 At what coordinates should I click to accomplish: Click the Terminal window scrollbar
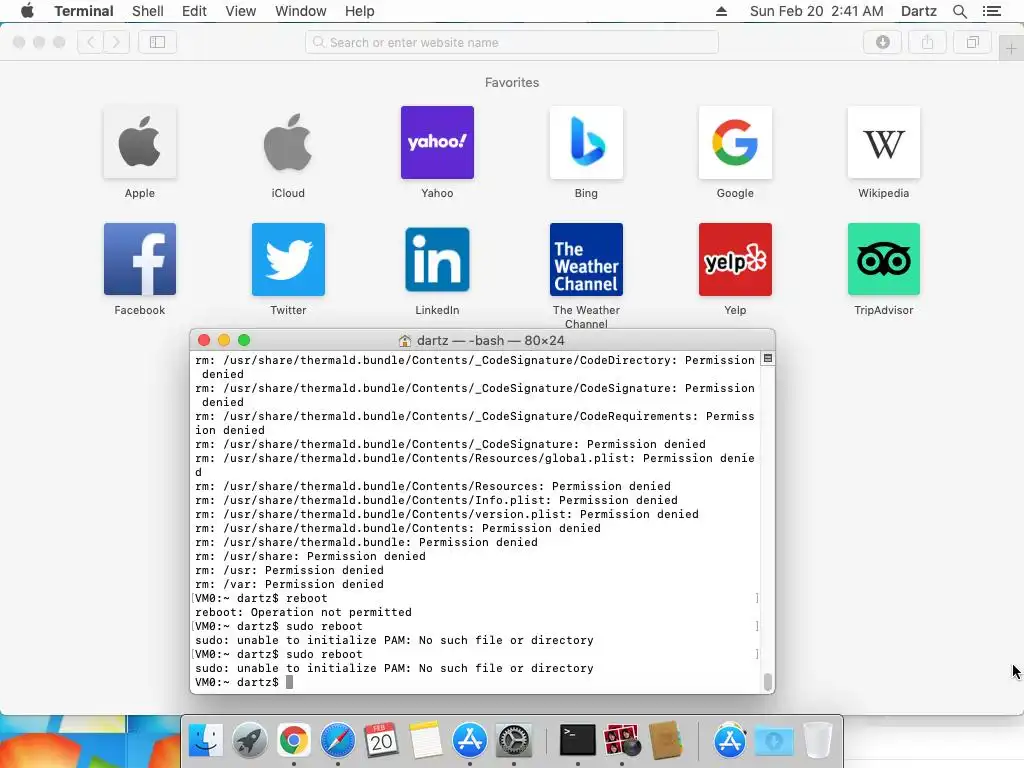pyautogui.click(x=768, y=682)
